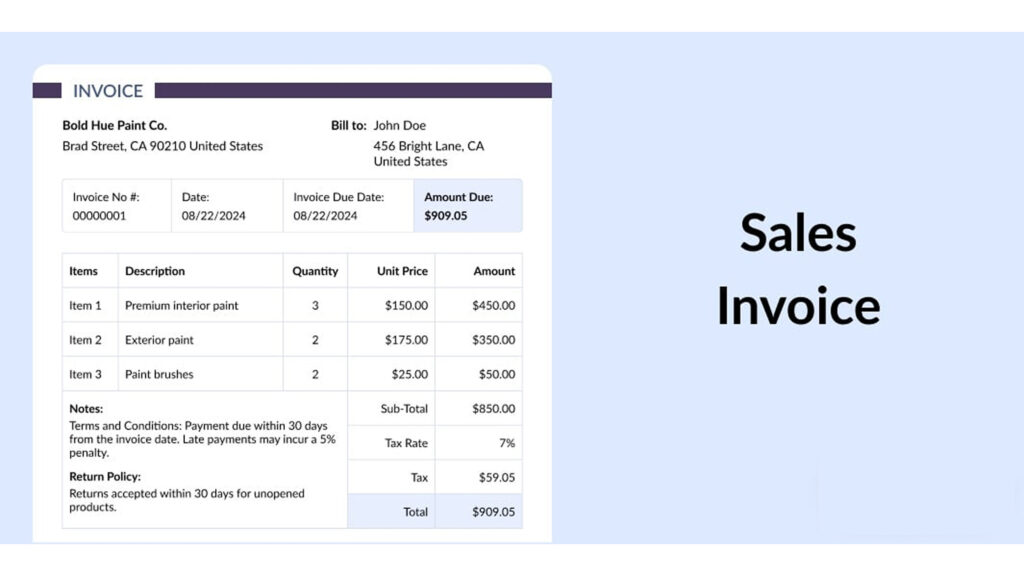Select the invoice number 00000001
Viewport: 1024px width, 576px height.
point(99,216)
